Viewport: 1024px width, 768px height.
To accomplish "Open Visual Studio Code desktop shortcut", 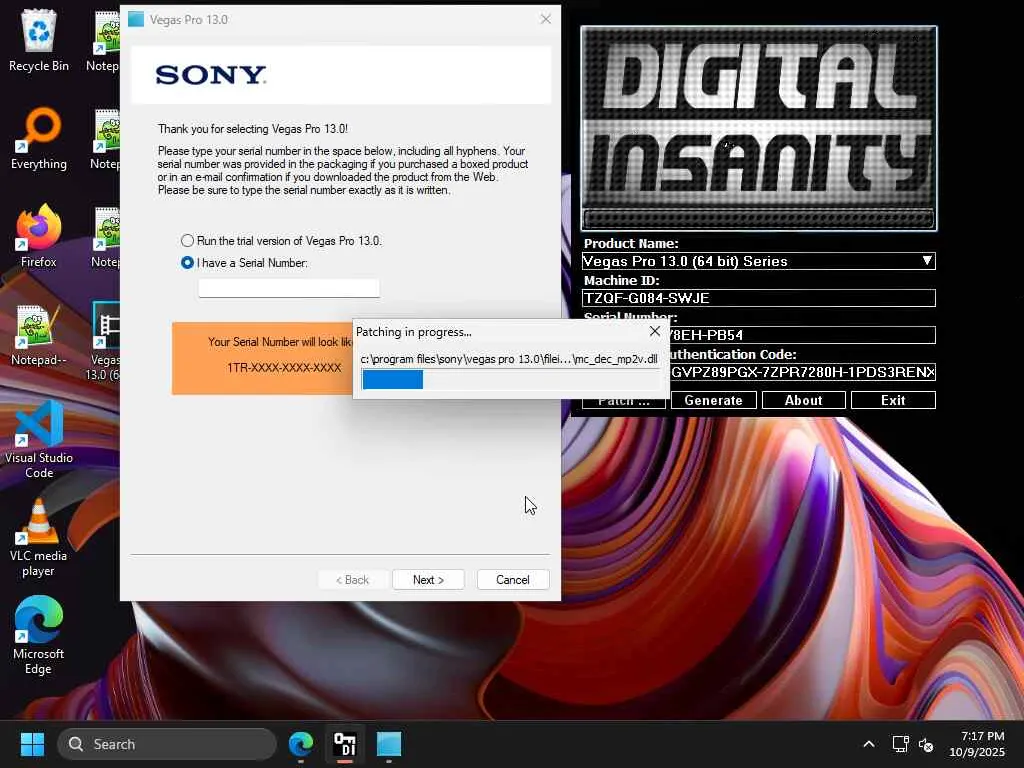I will (39, 439).
